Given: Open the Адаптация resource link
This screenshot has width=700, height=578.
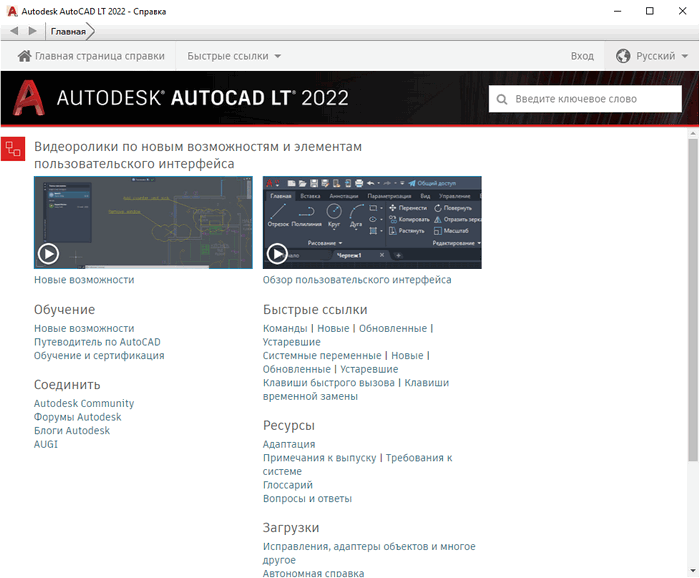Looking at the screenshot, I should point(289,444).
